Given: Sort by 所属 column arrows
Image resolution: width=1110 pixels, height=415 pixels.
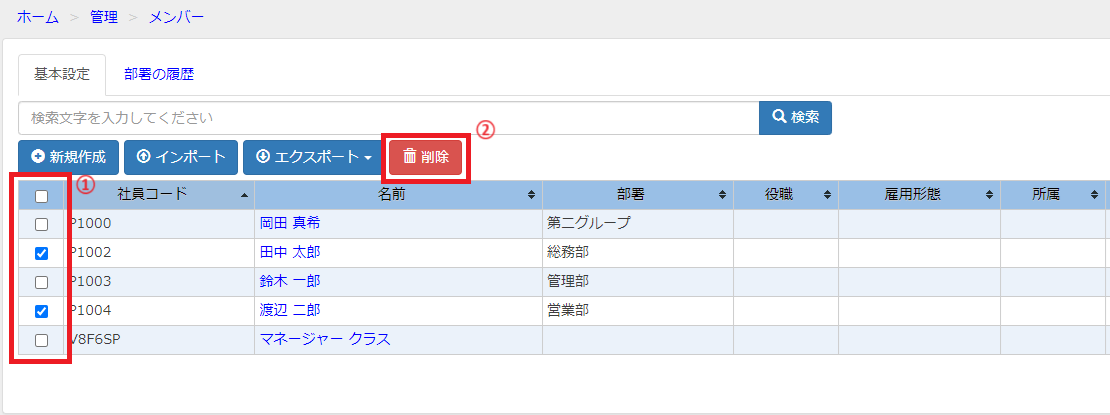Looking at the screenshot, I should point(1094,195).
